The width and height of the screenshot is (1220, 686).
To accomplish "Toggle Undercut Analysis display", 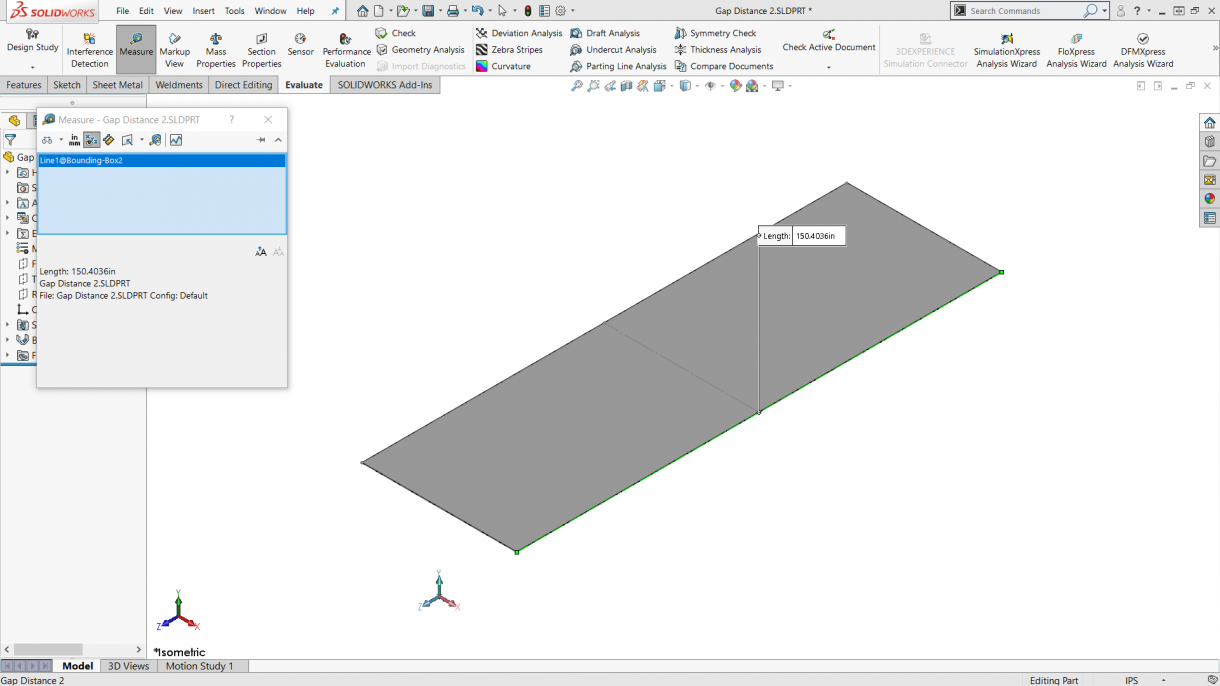I will point(613,50).
